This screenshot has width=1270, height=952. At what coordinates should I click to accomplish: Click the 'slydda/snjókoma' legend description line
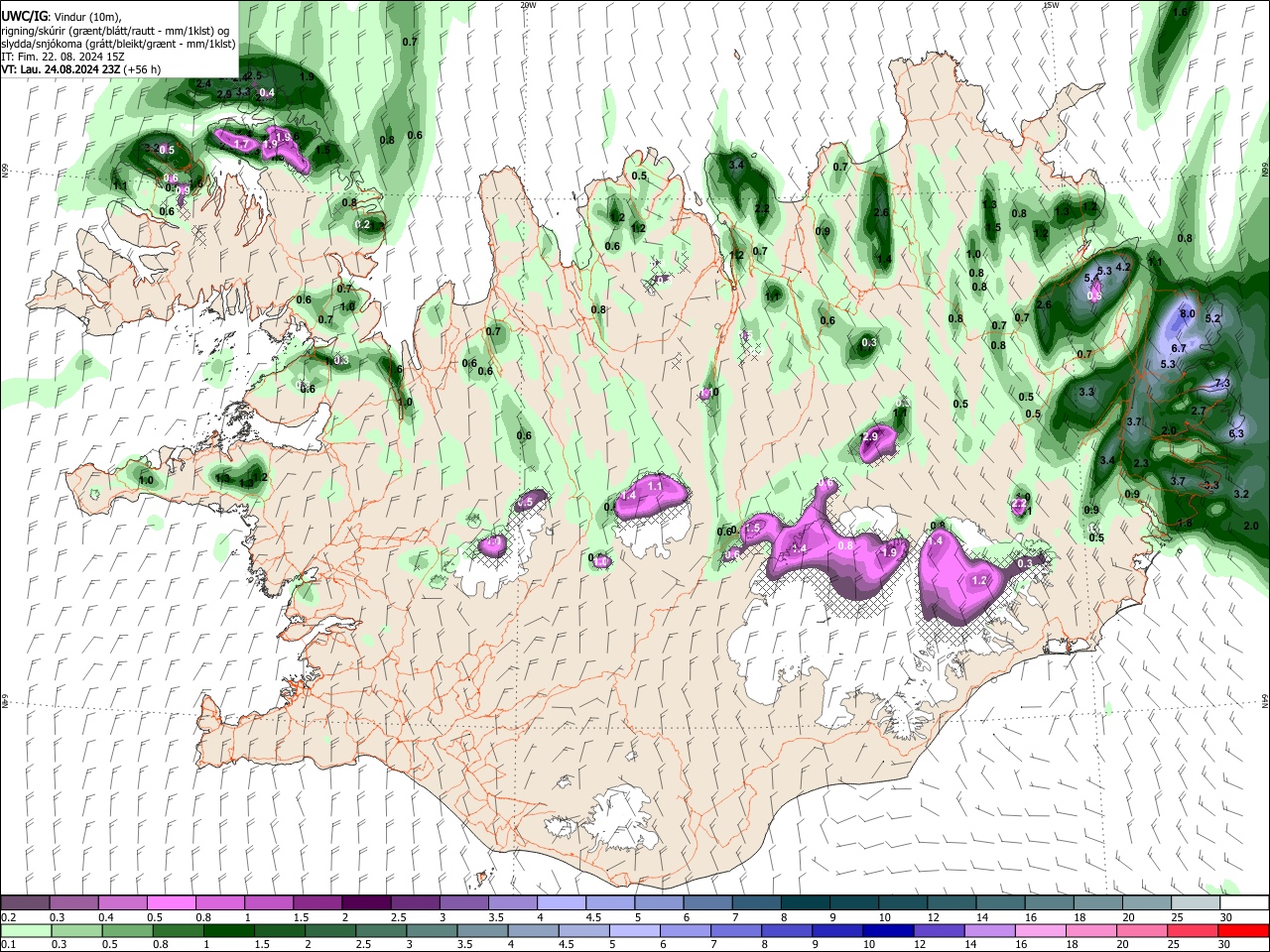click(119, 44)
